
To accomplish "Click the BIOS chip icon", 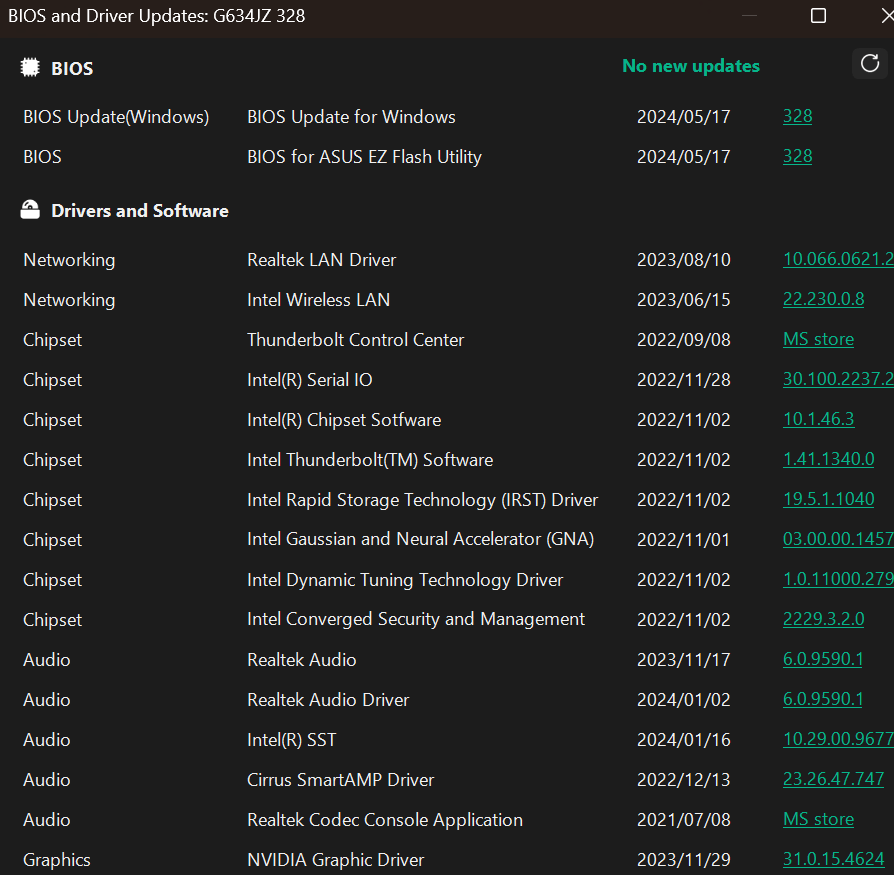I will (30, 67).
